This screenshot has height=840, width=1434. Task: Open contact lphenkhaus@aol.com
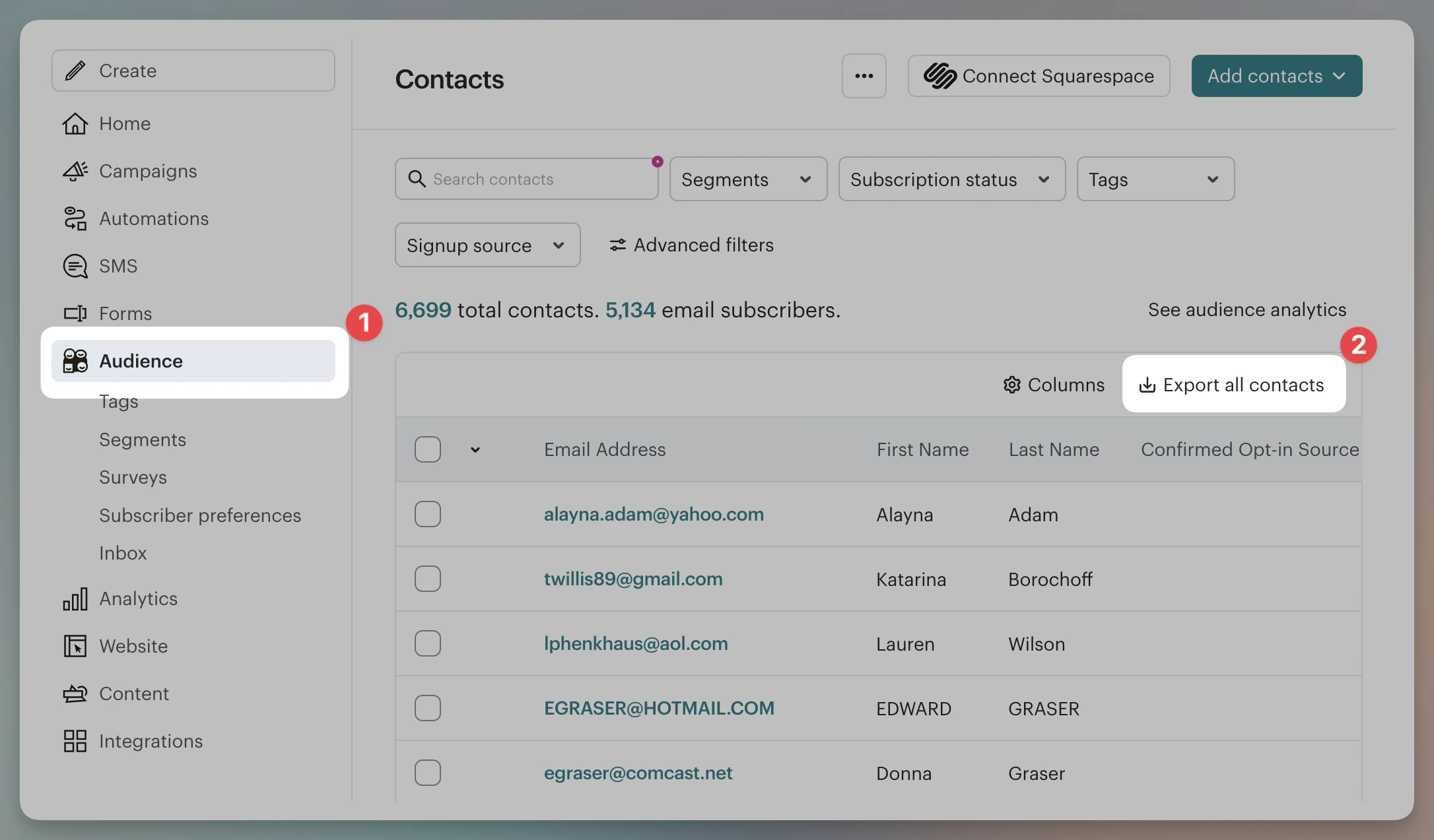[x=636, y=643]
